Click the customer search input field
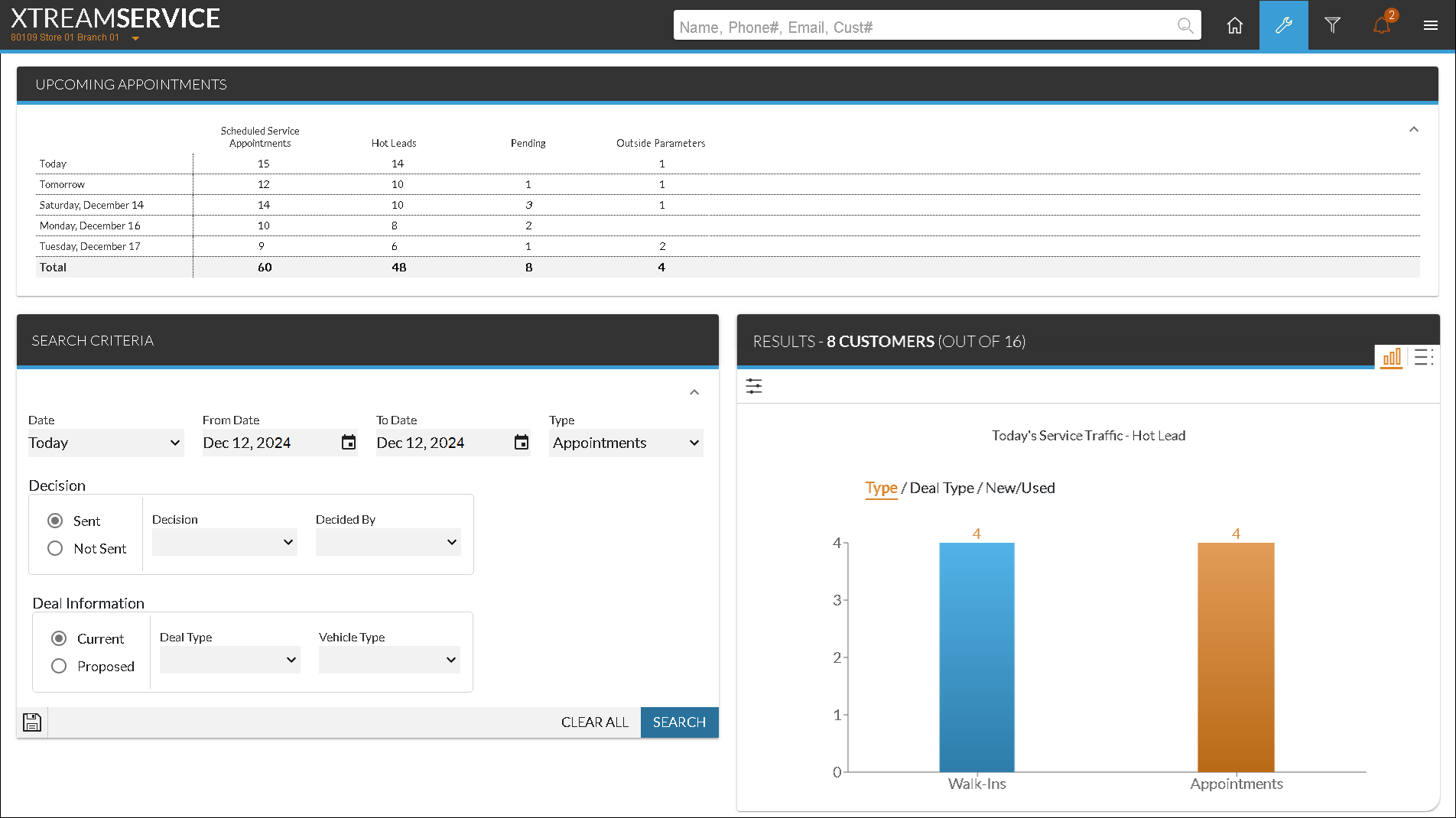This screenshot has width=1456, height=818. (x=925, y=27)
